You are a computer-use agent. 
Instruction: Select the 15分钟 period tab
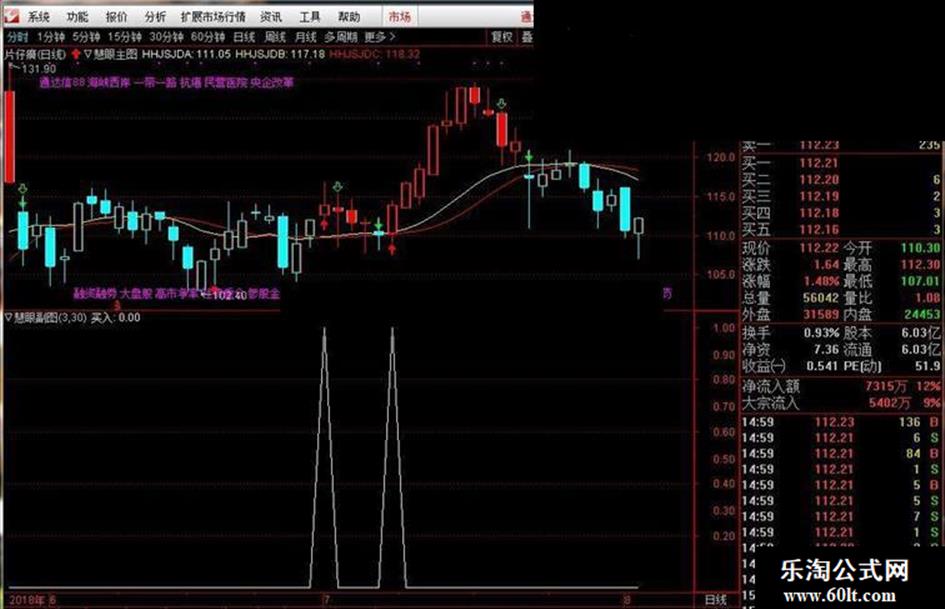125,37
